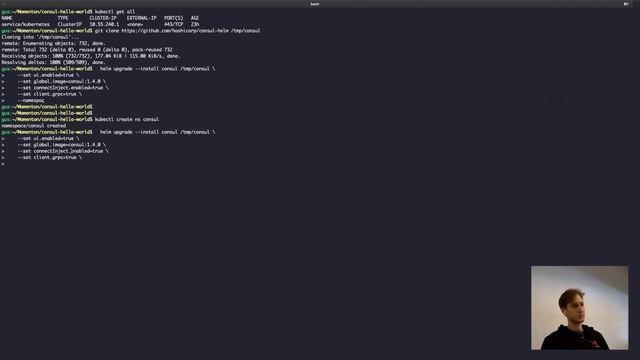This screenshot has height=360, width=640.
Task: Click the 'Resolving deltas: 100%' line
Action: (53, 62)
